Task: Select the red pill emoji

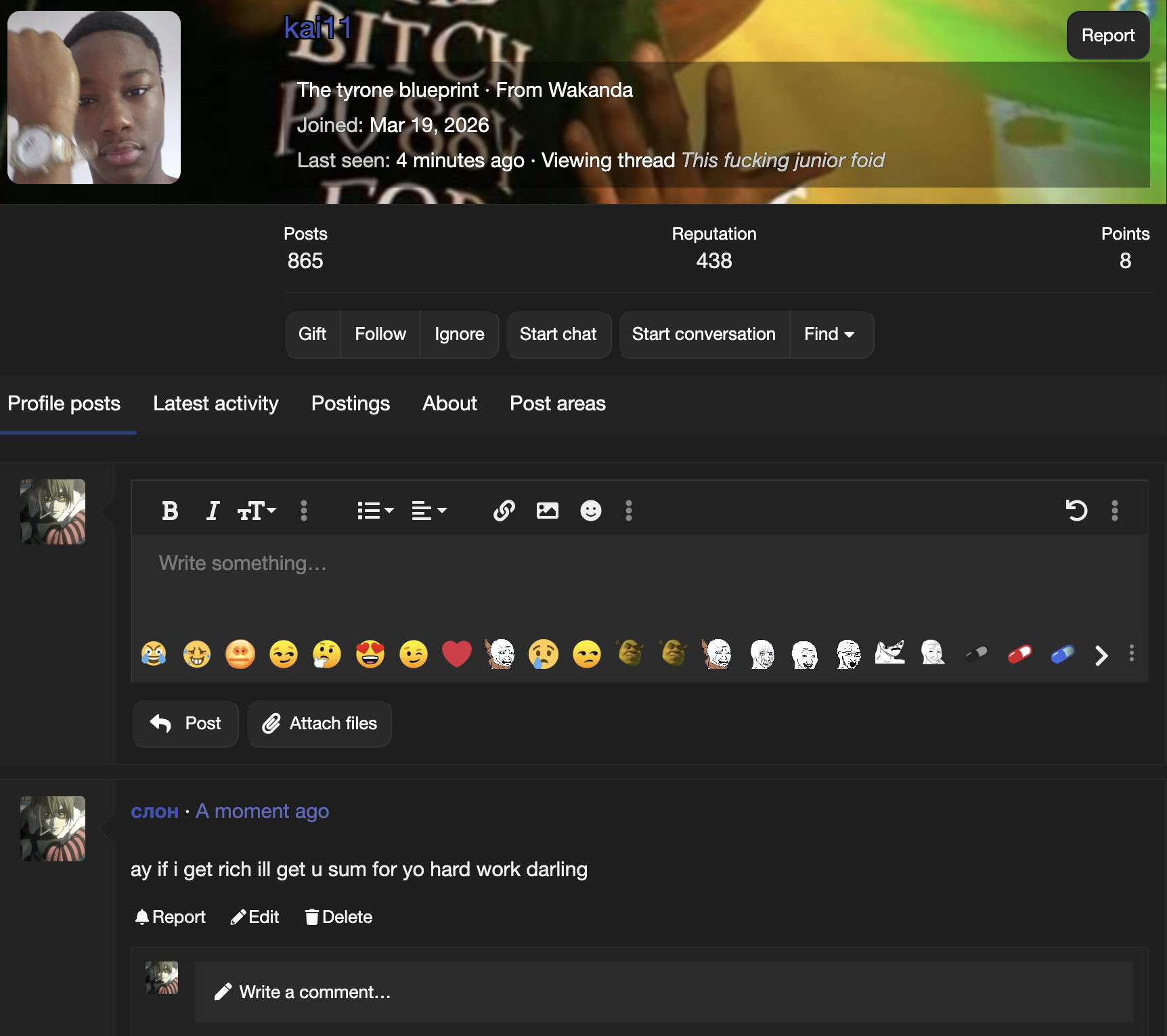Action: click(x=1019, y=654)
